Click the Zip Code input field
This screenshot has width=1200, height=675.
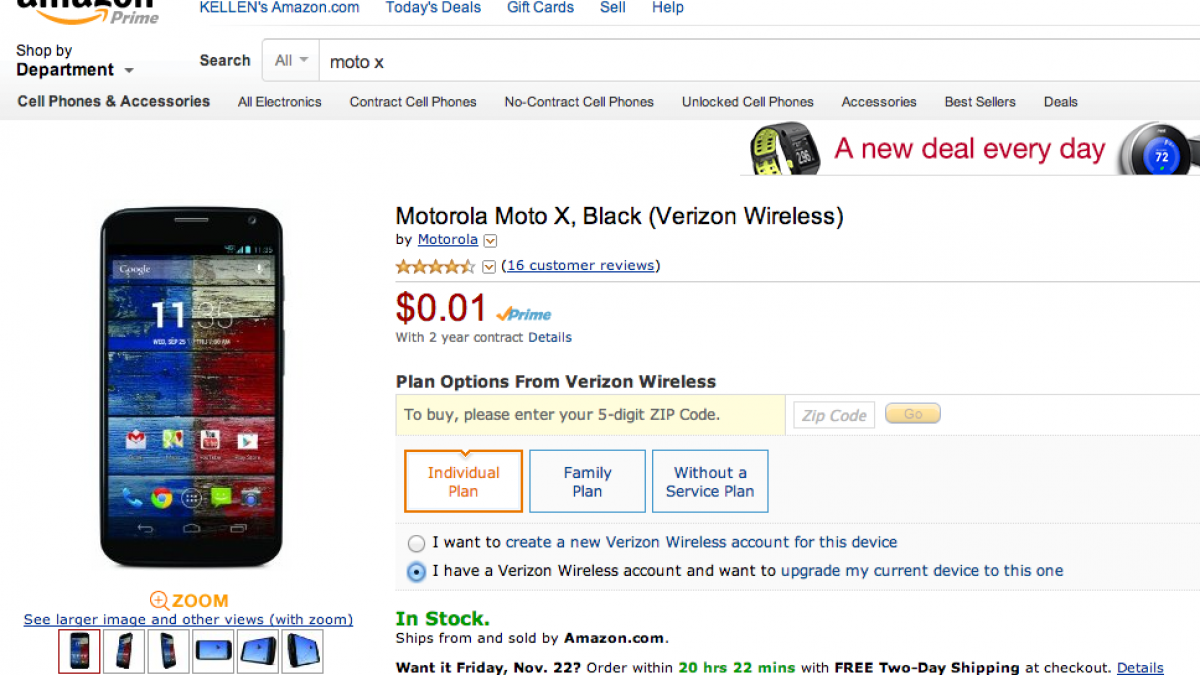tap(834, 415)
